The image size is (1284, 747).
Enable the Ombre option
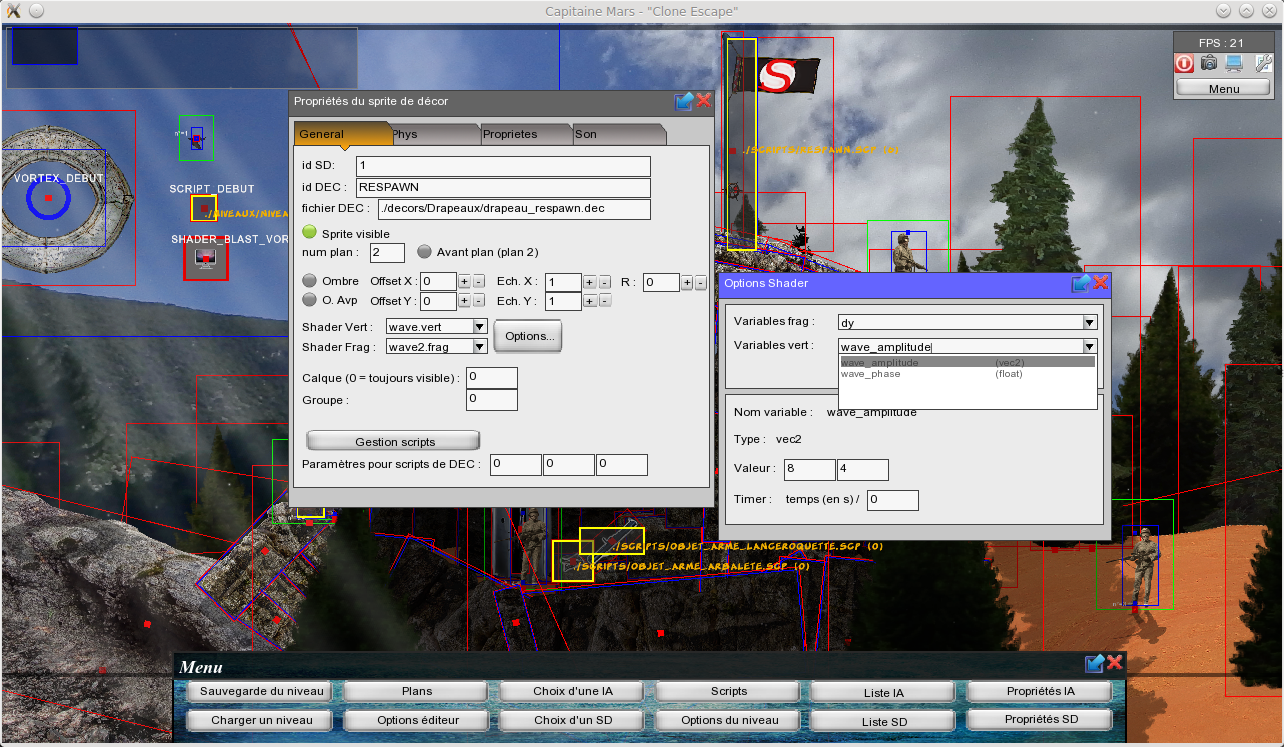point(310,281)
